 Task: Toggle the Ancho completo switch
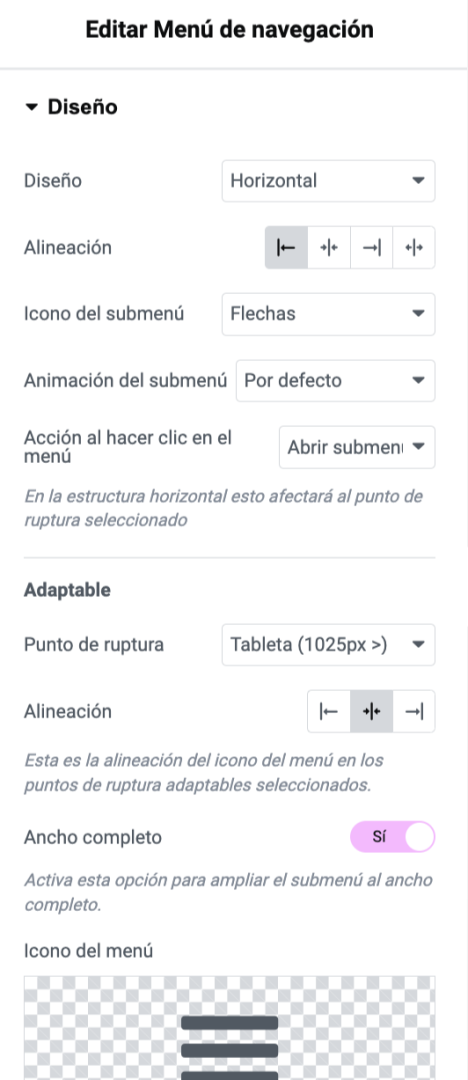coord(393,838)
